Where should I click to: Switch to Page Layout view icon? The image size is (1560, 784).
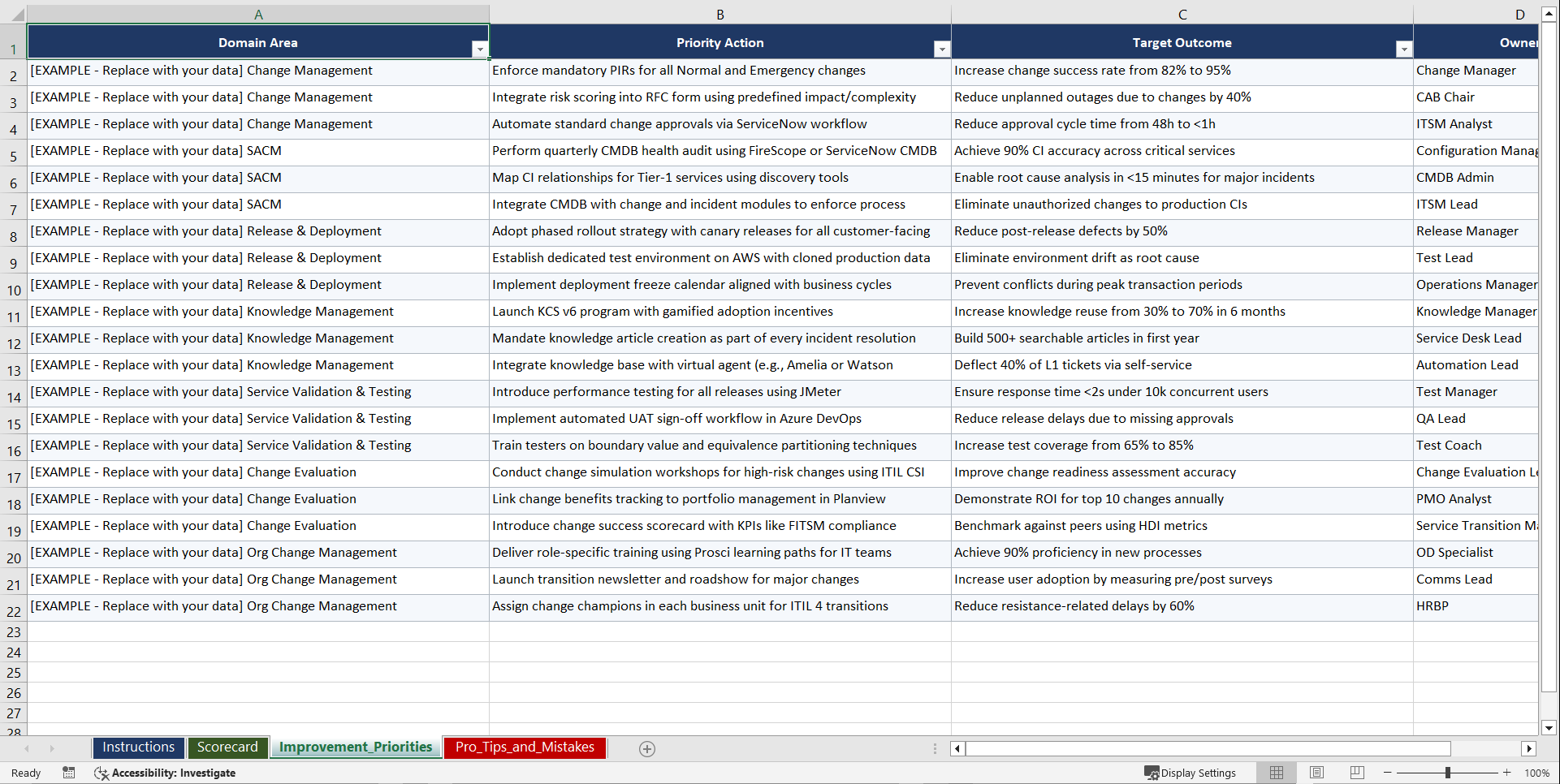[x=1316, y=772]
